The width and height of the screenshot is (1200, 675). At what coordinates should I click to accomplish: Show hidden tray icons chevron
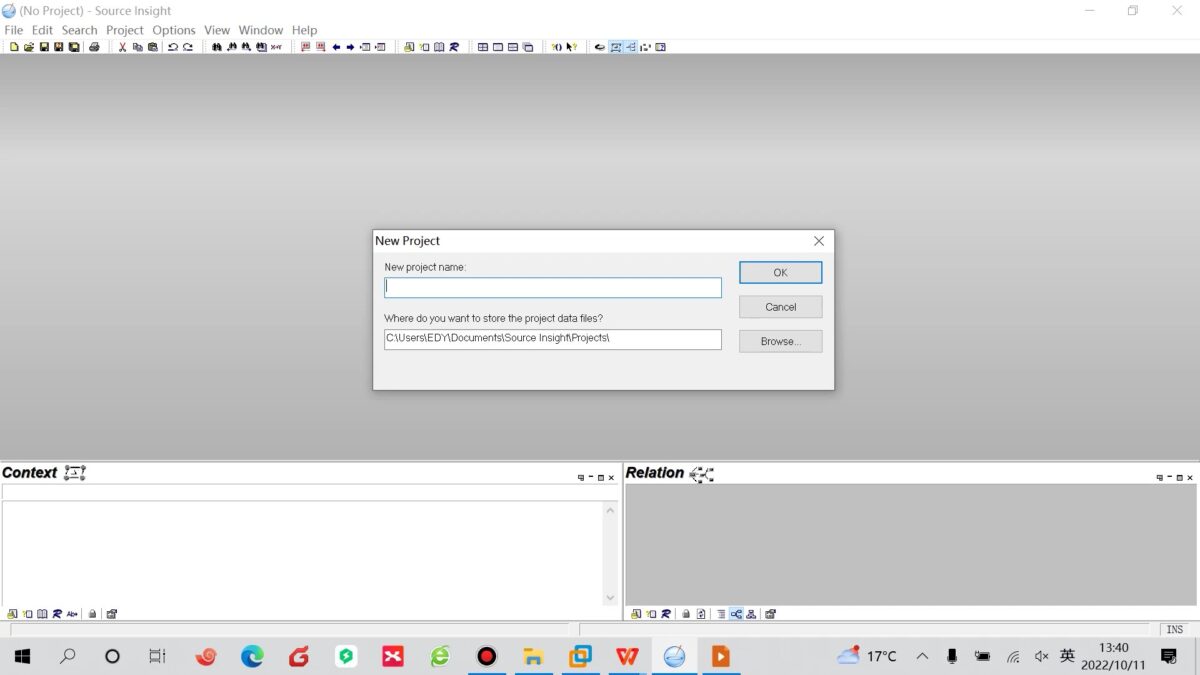[922, 656]
